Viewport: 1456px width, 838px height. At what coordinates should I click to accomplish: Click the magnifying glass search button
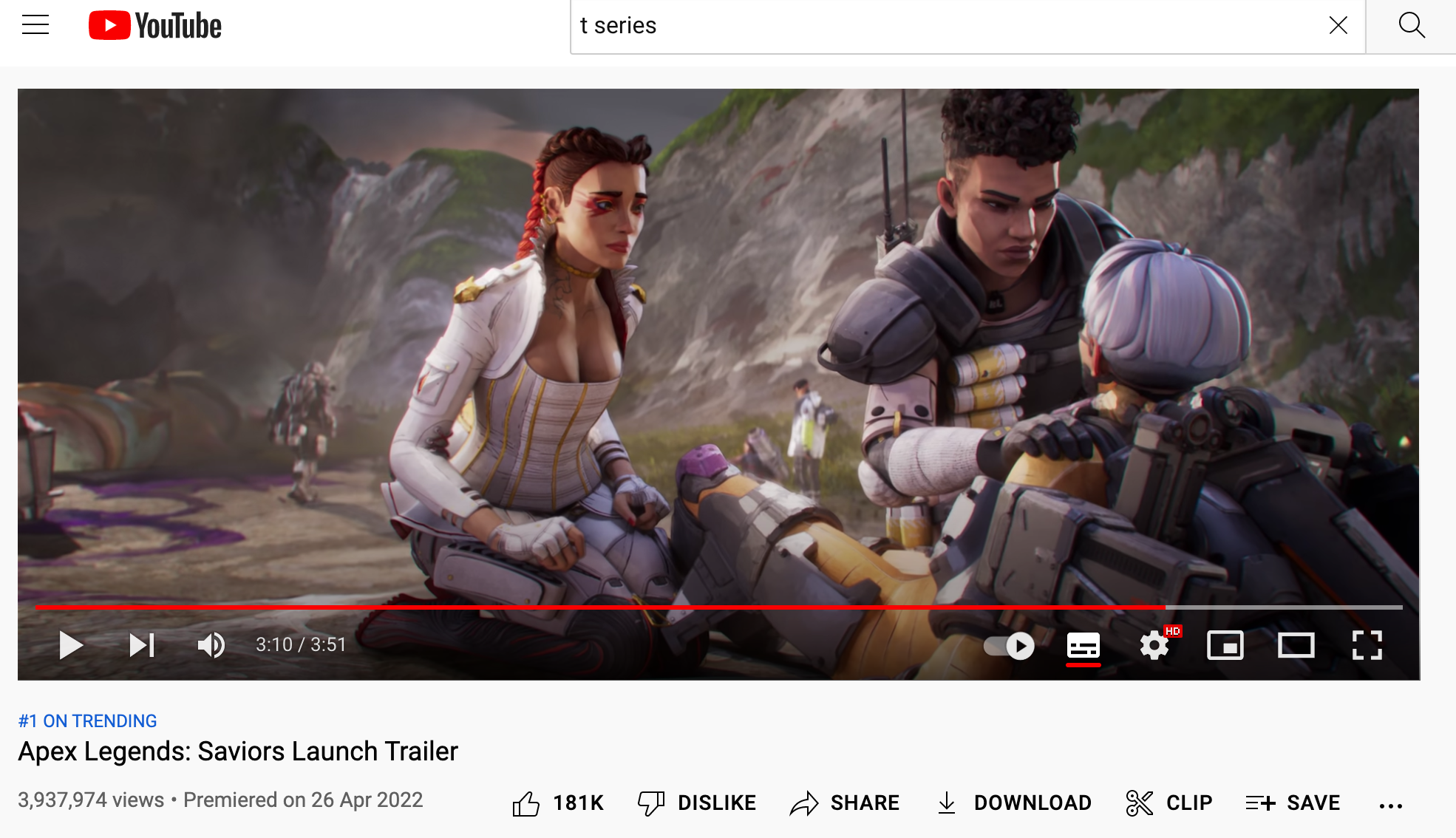(x=1411, y=26)
